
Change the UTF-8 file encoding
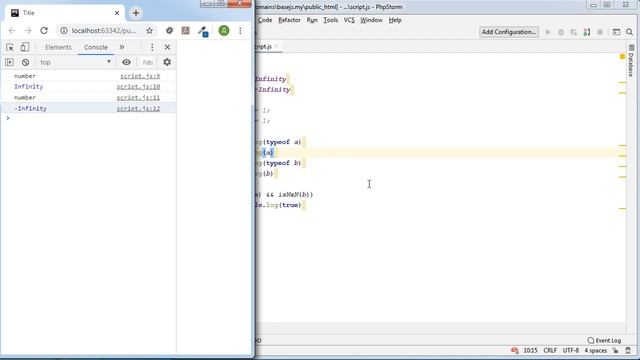coord(571,351)
